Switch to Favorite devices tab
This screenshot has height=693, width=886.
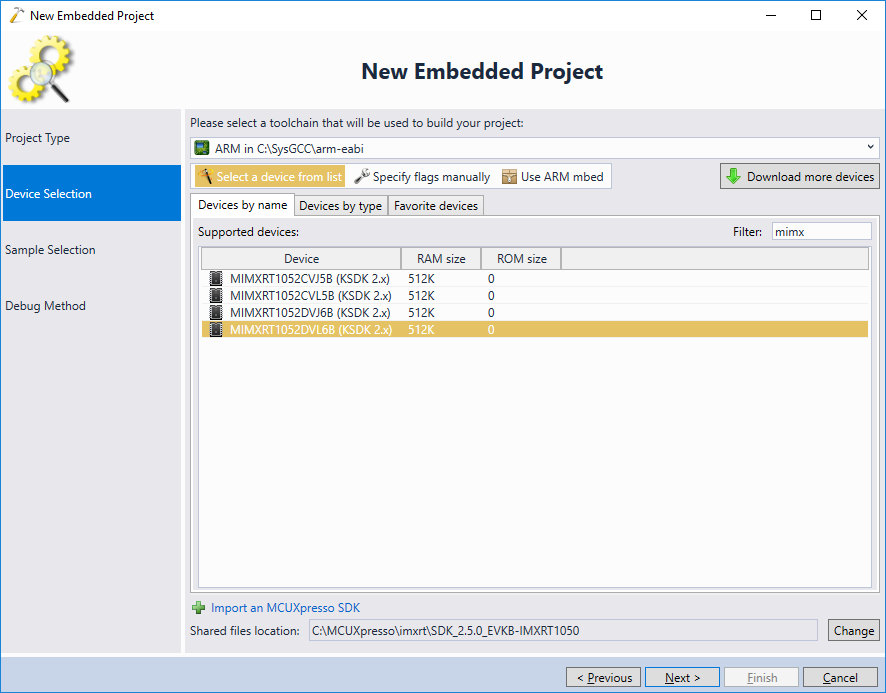point(436,206)
